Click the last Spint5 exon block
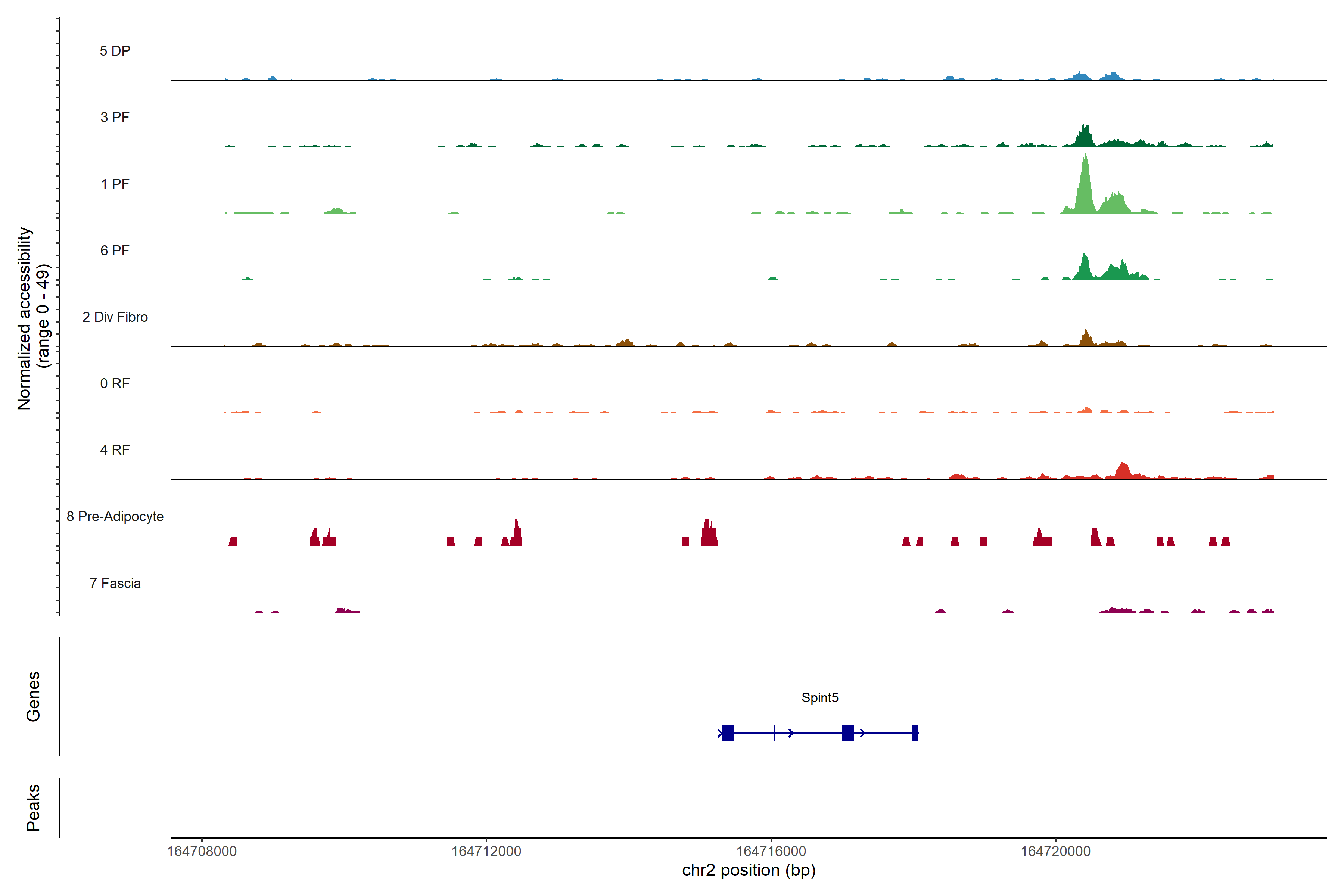This screenshot has width=1344, height=896. coord(915,732)
